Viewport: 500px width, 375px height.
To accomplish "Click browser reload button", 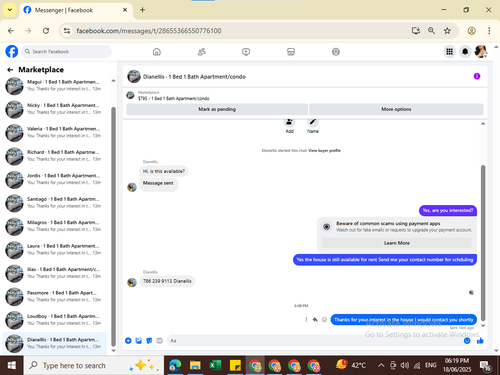I will coord(46,31).
